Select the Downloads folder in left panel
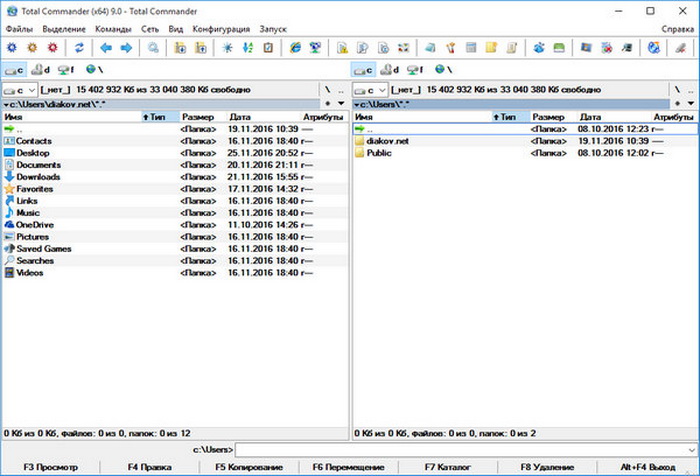 [x=38, y=177]
